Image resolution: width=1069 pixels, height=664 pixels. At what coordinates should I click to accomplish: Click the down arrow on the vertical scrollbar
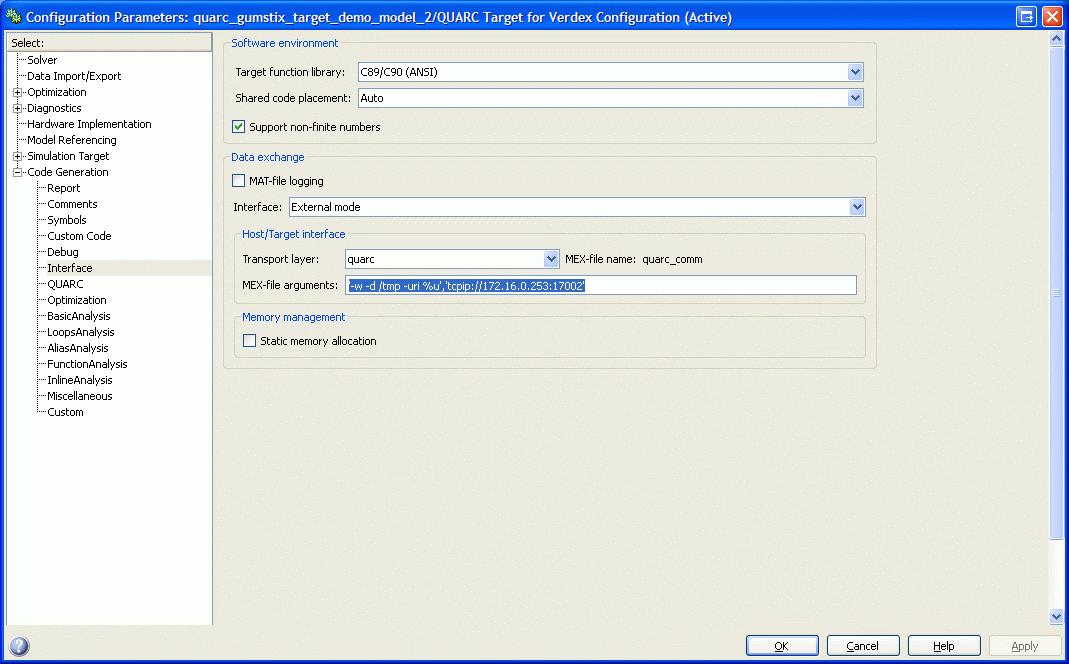coord(1057,617)
